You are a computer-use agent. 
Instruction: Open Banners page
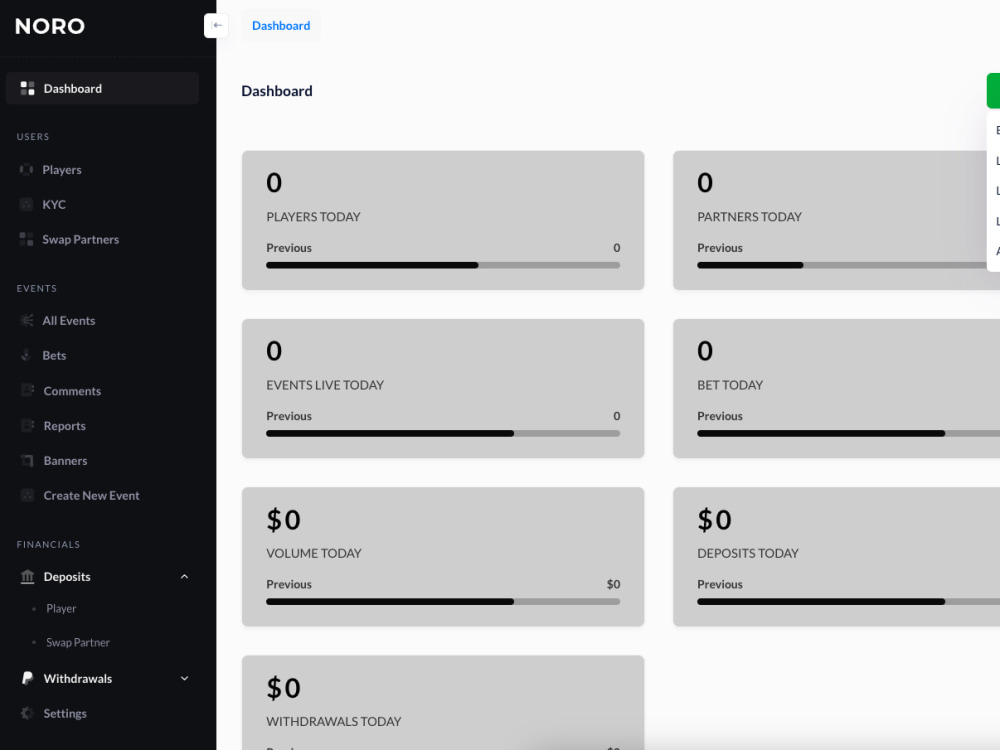pos(65,460)
